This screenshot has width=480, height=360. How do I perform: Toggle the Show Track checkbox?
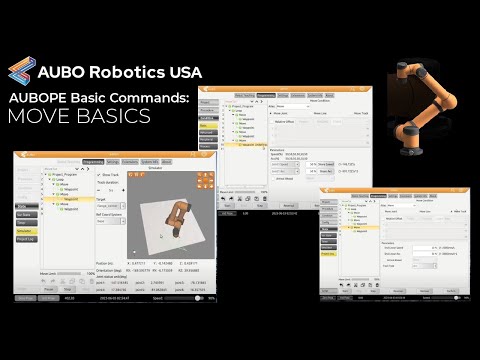[x=99, y=175]
